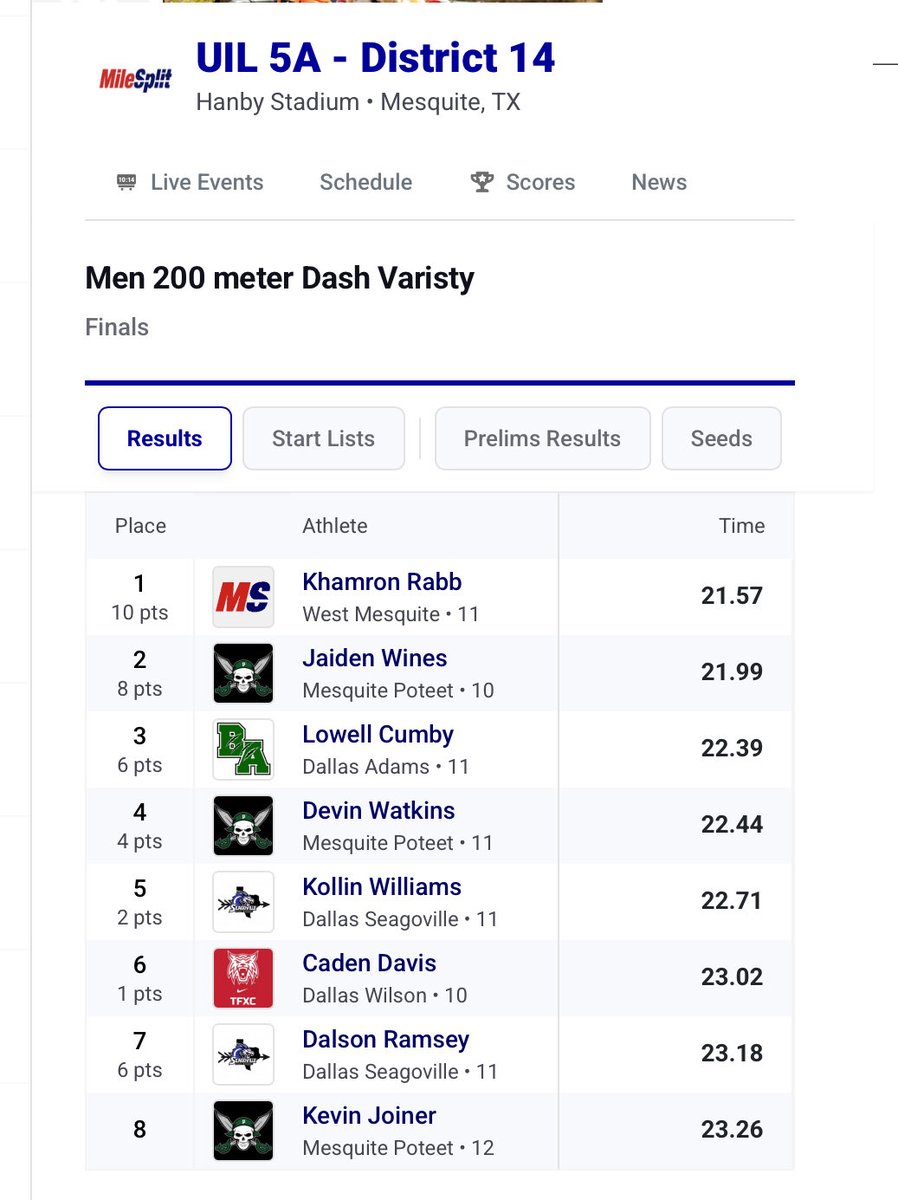Open Prelims Results
The image size is (898, 1200).
[542, 438]
